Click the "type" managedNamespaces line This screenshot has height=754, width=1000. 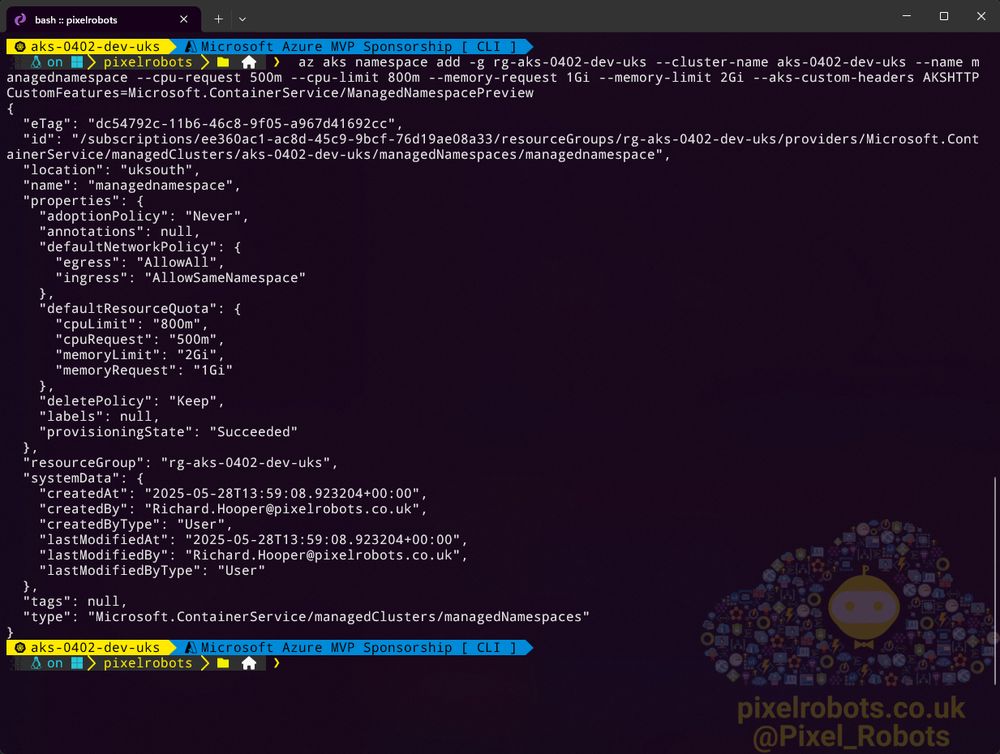tap(306, 617)
